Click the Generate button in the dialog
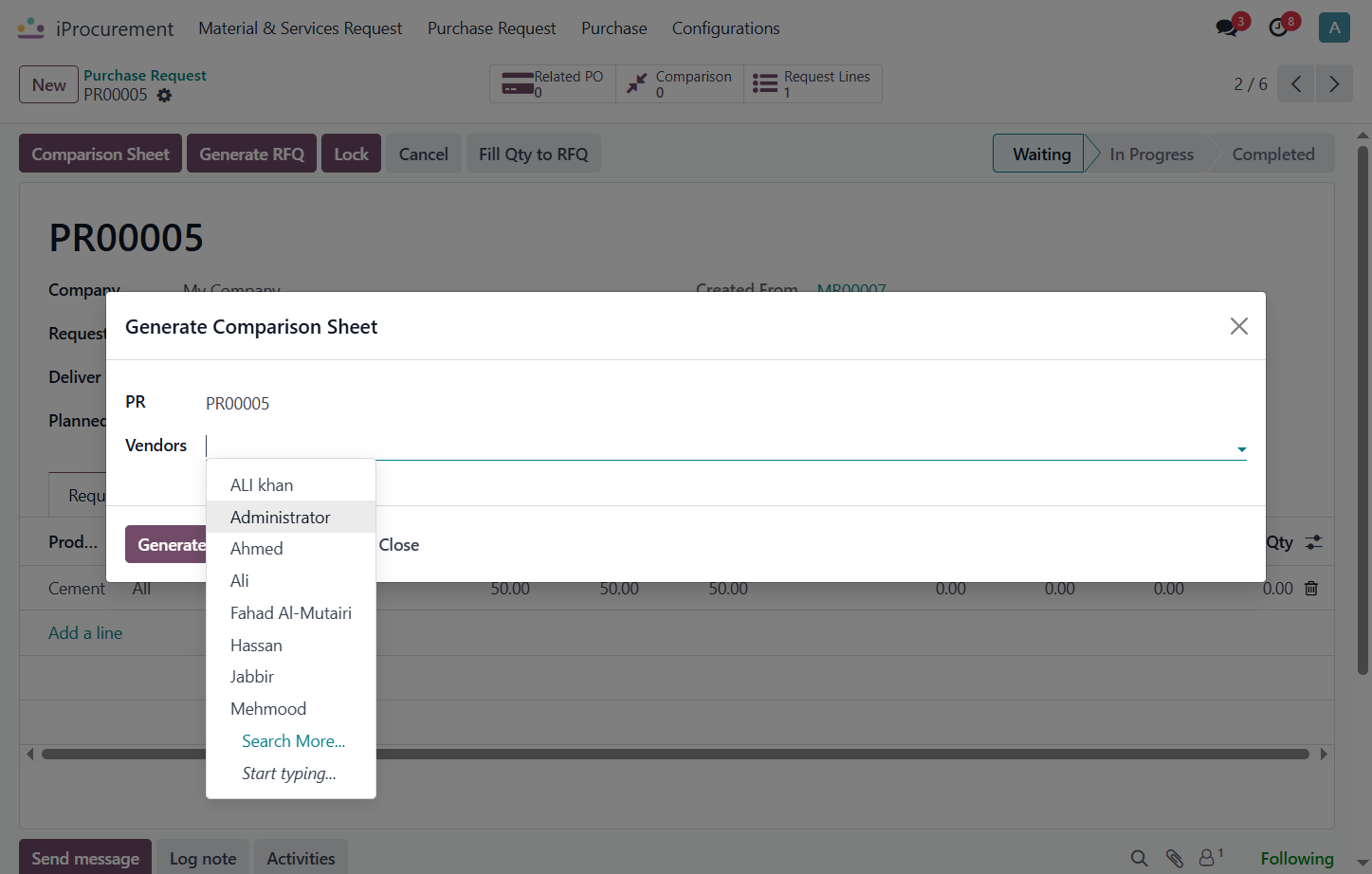 (x=166, y=545)
